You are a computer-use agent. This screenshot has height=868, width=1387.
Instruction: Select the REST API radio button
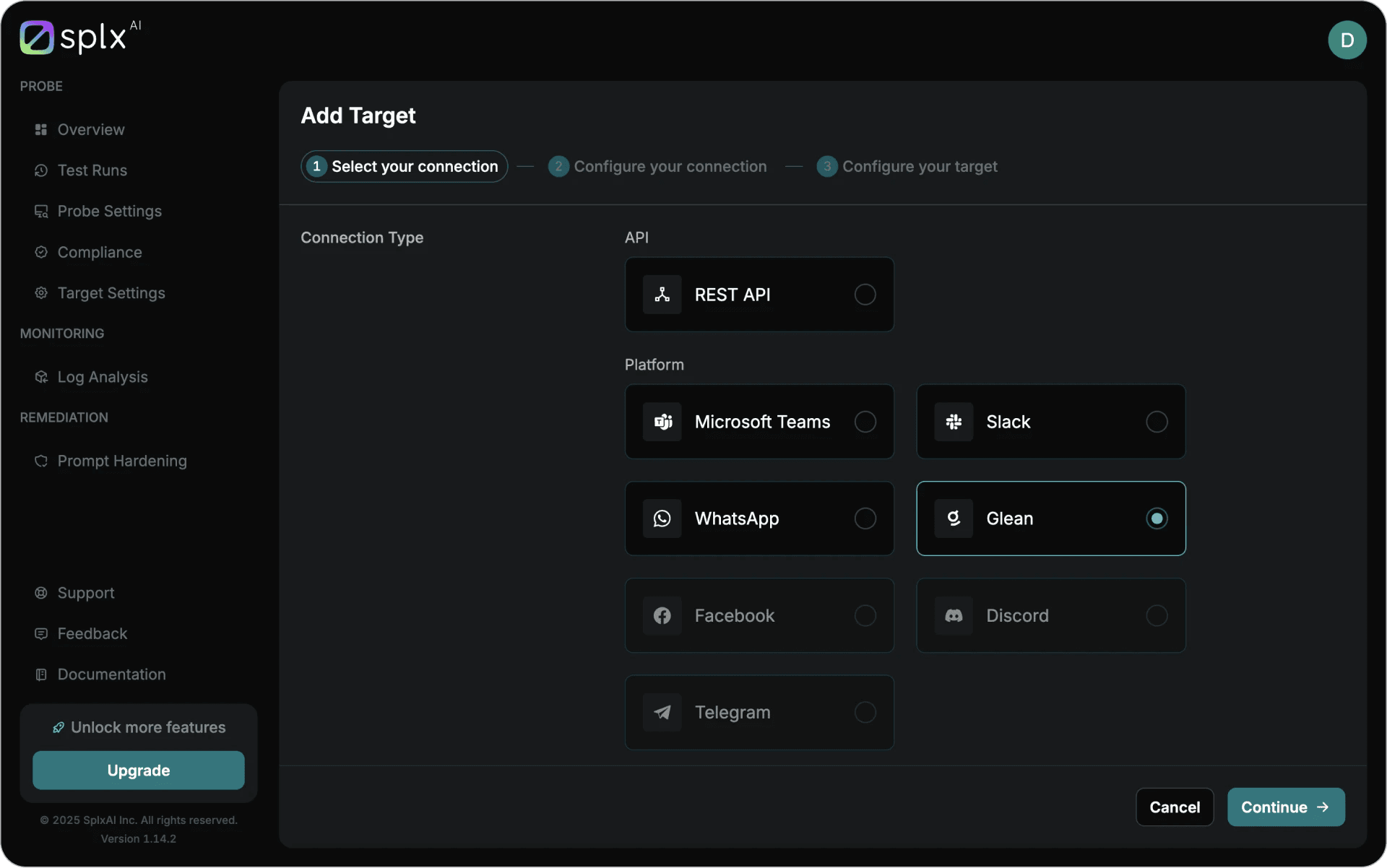pos(865,295)
